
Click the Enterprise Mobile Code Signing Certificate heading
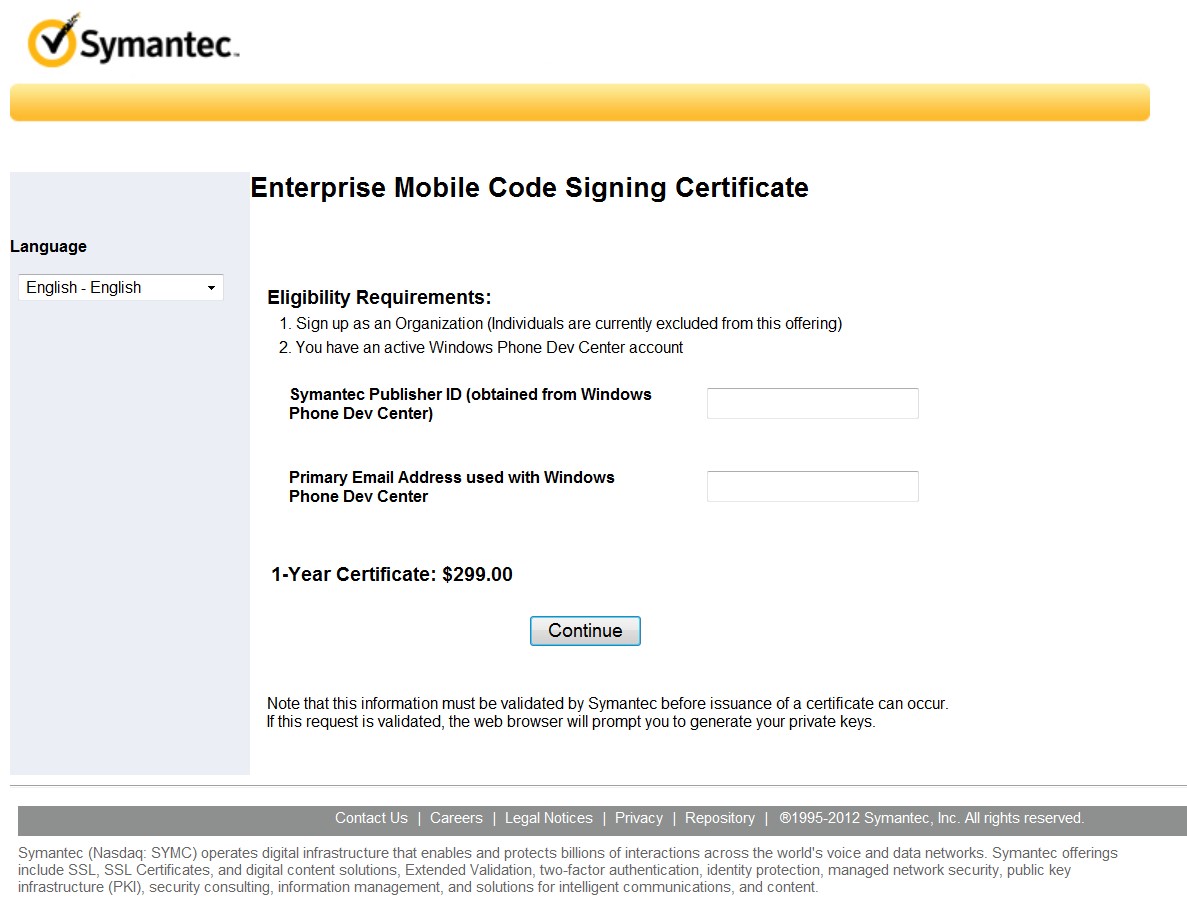point(529,188)
